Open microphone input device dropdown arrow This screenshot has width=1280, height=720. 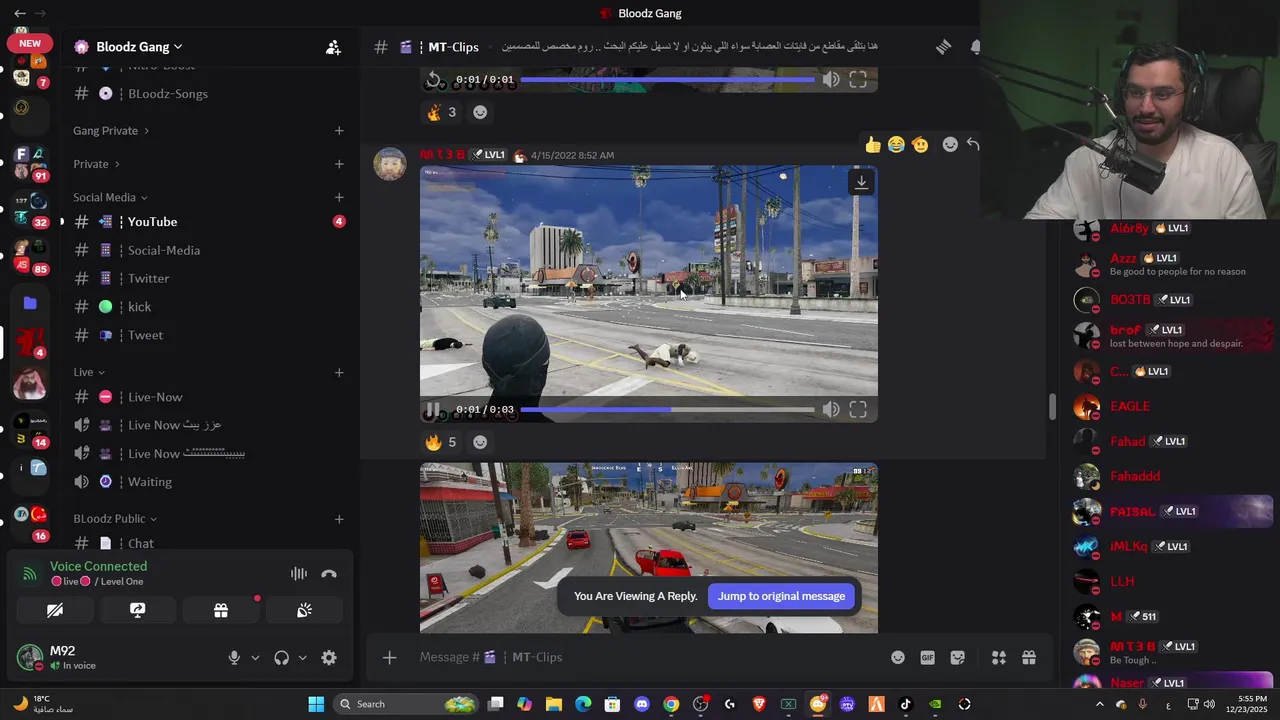255,658
